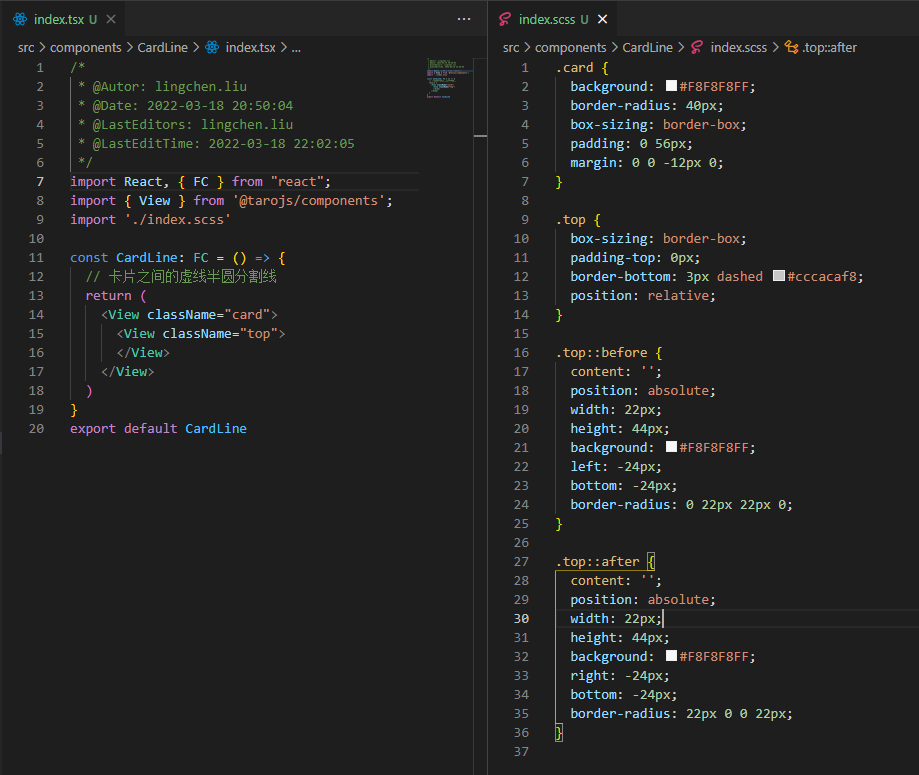
Task: Click the React icon on index.tsx tab
Action: click(20, 19)
